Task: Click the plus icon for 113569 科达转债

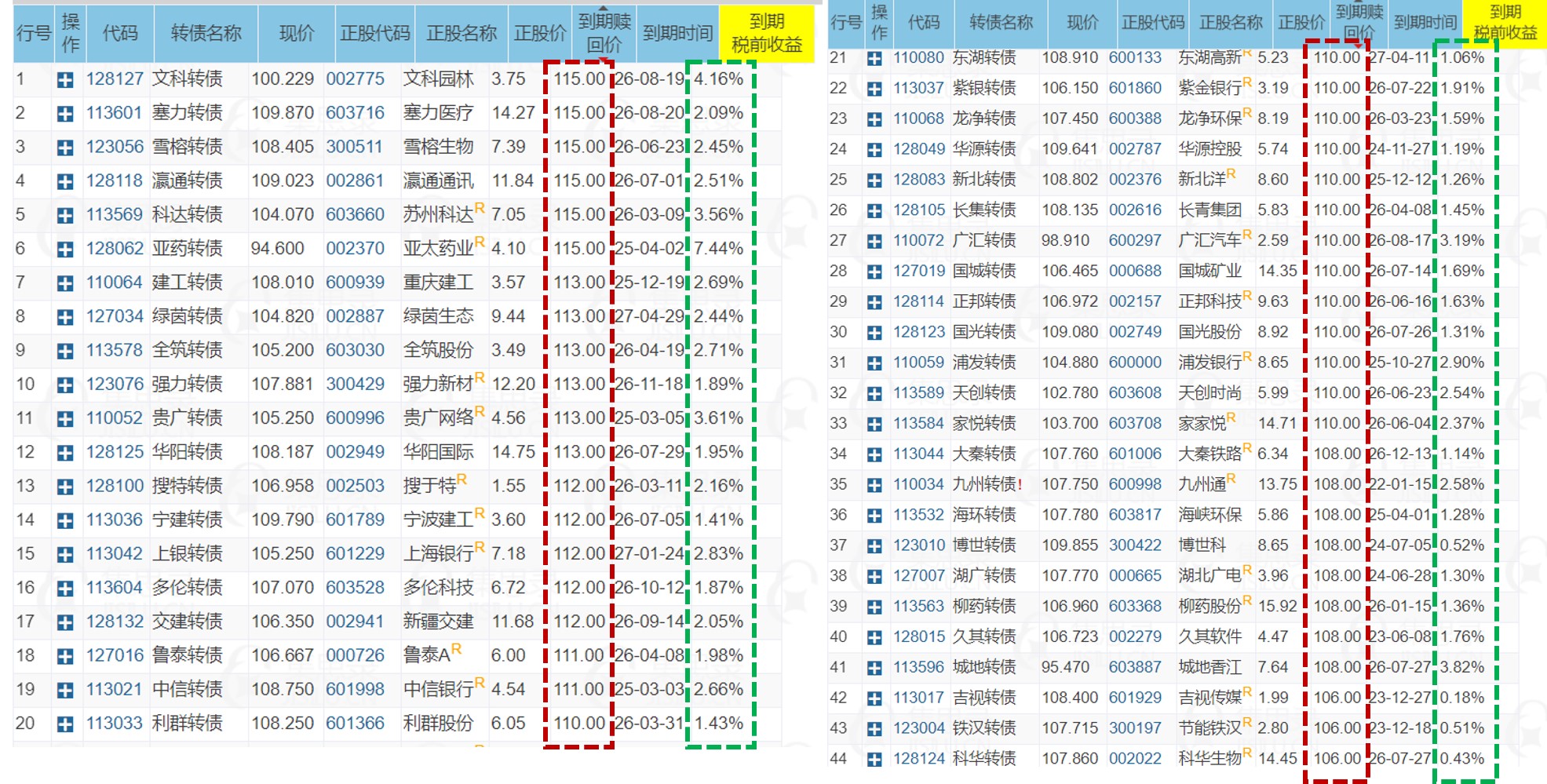Action: 65,216
